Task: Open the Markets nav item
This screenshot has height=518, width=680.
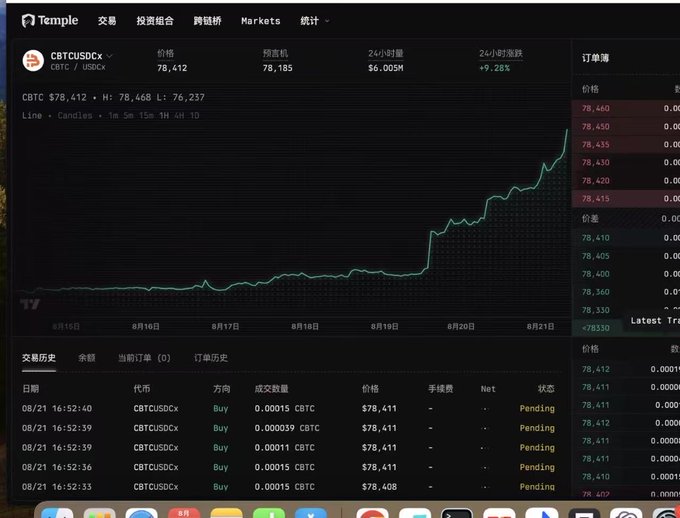Action: tap(261, 21)
